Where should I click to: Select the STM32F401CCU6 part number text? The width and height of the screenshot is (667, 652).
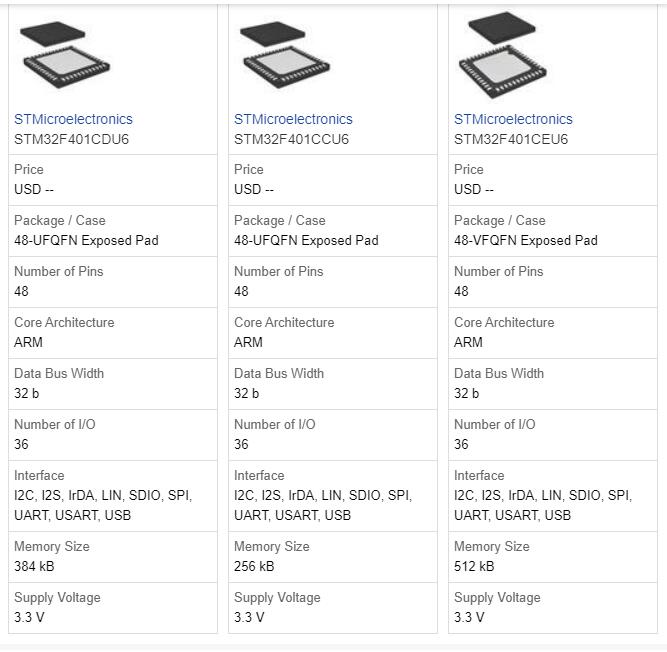291,139
